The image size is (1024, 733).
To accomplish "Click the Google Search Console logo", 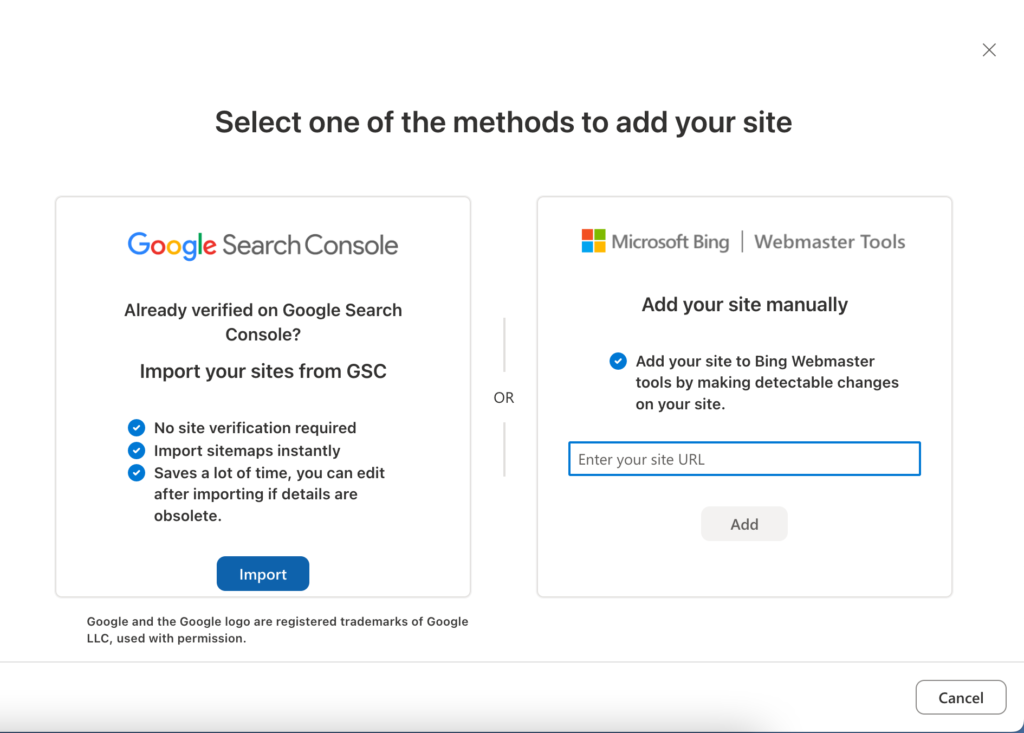I will click(x=263, y=245).
